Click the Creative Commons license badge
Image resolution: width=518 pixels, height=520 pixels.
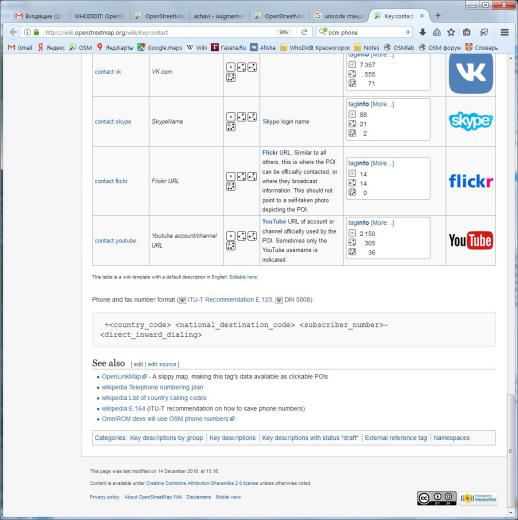(437, 498)
